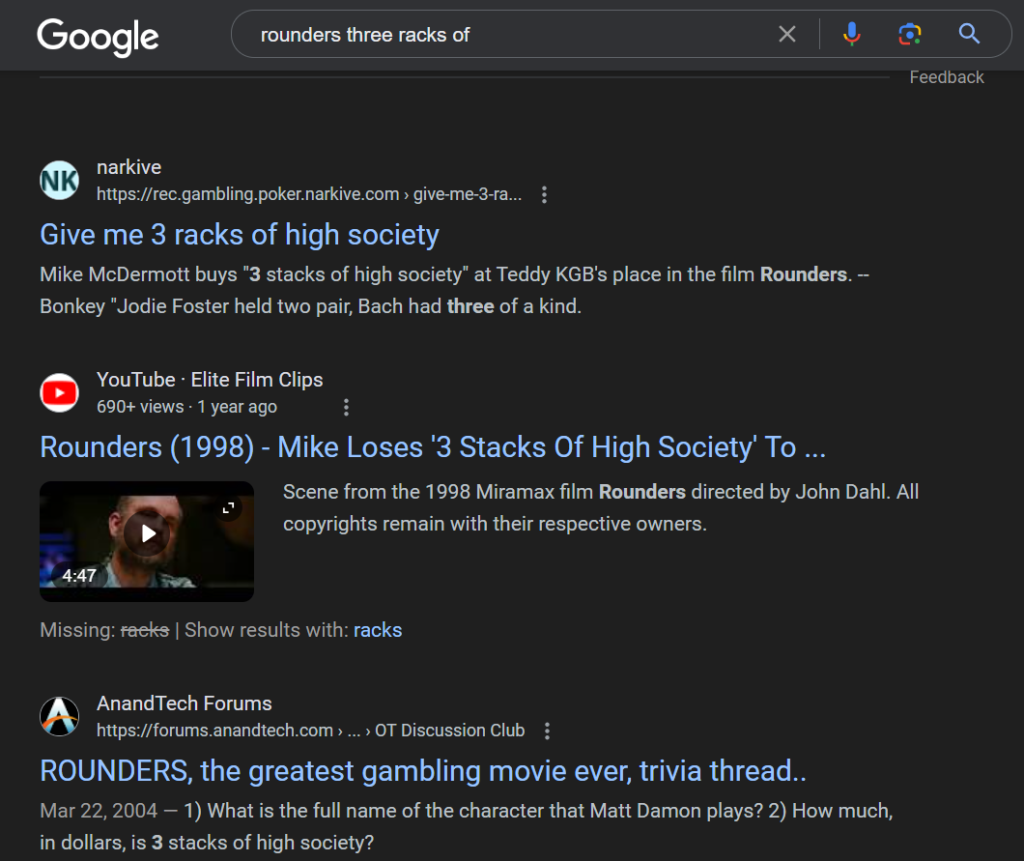Click the Google logo
The image size is (1024, 861).
click(97, 35)
